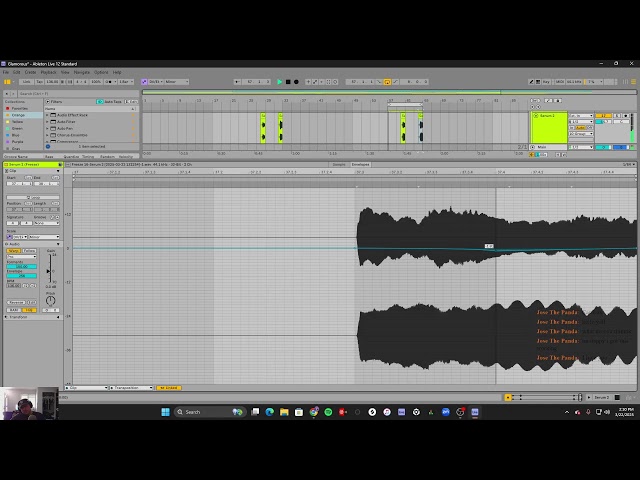Toggle the purple Scale Mode icon
Viewport: 640px width, 480px height.
point(144,82)
